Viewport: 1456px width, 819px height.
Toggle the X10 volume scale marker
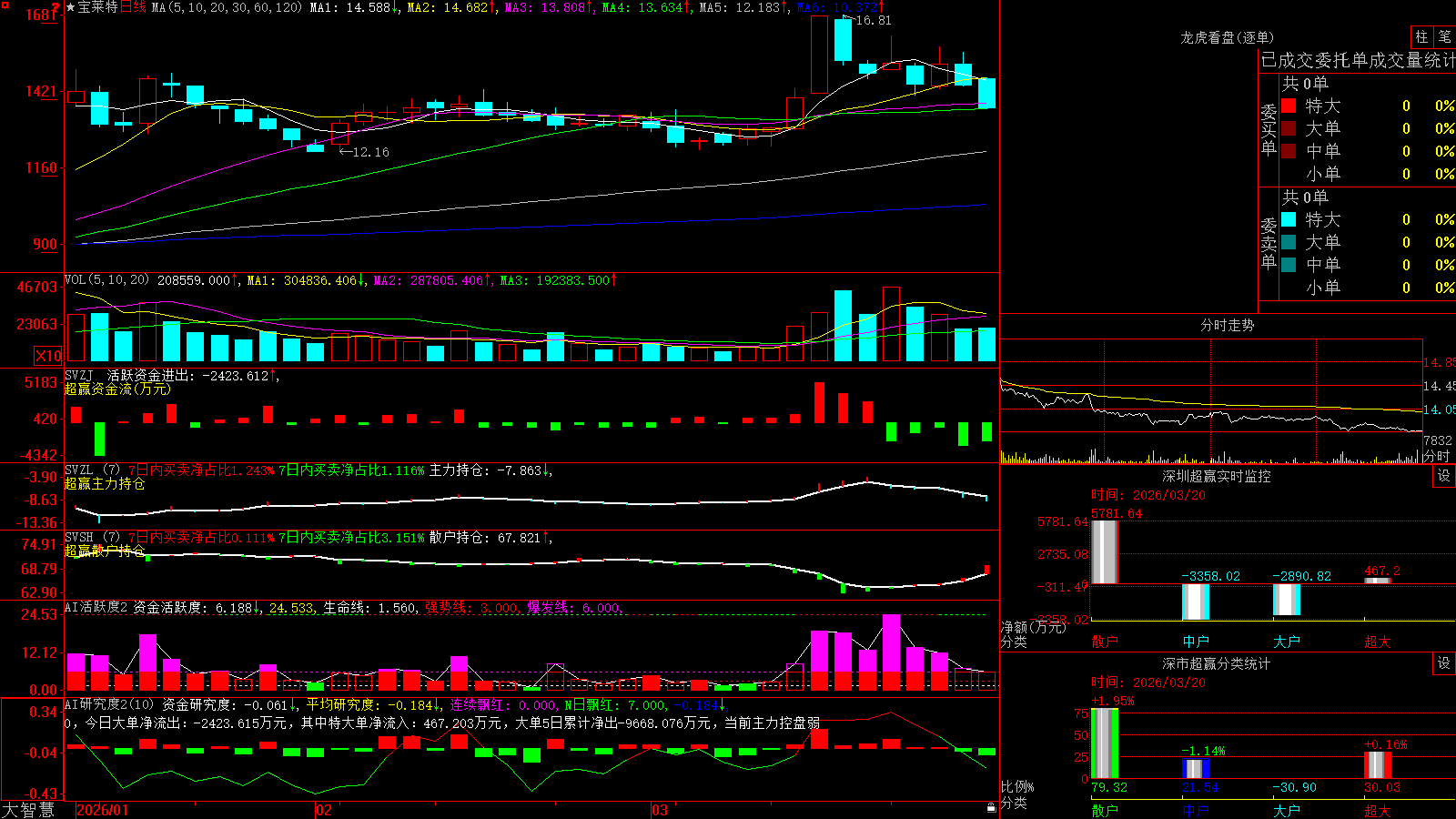(x=48, y=356)
